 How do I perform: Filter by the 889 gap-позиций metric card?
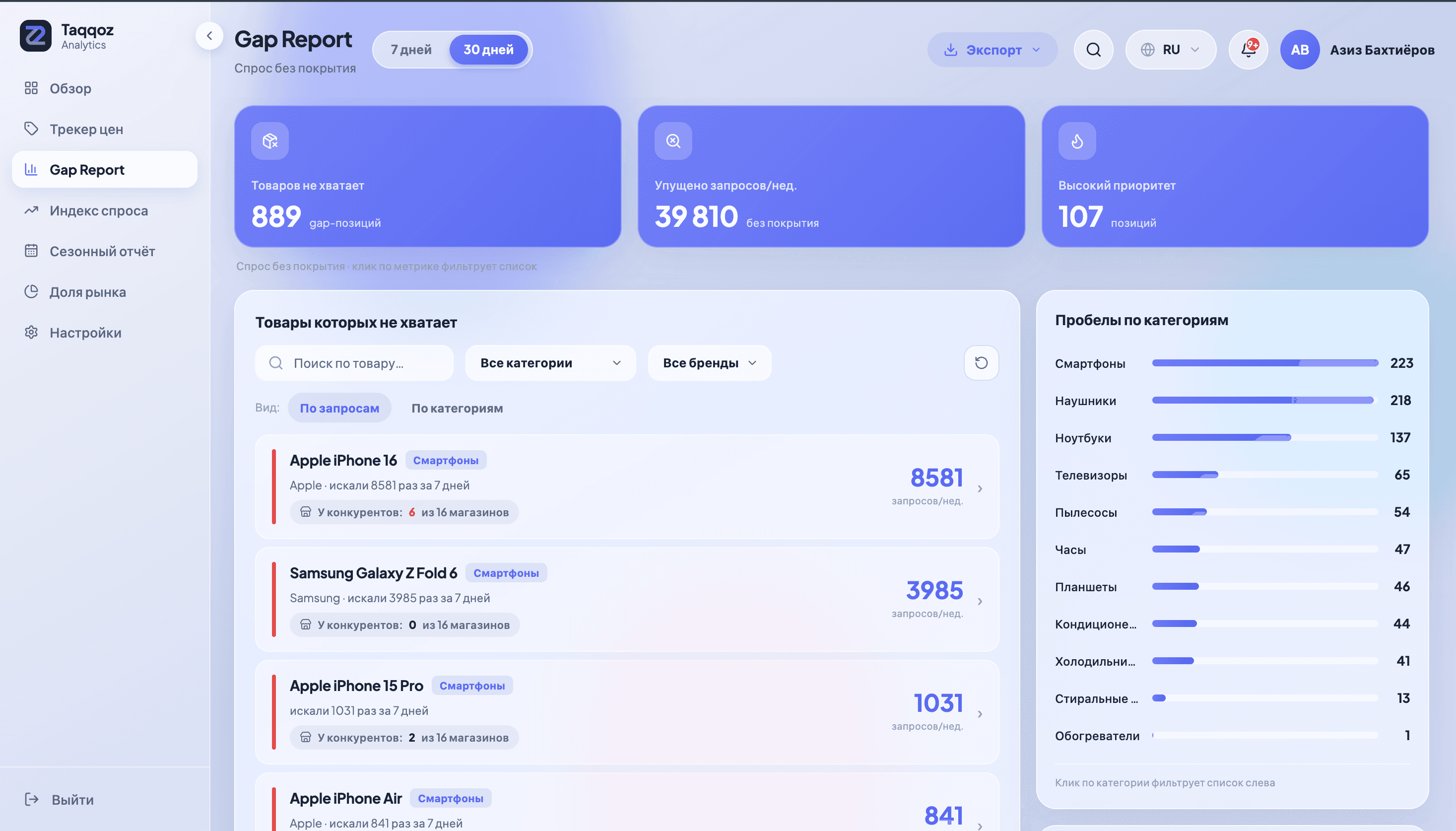point(427,176)
